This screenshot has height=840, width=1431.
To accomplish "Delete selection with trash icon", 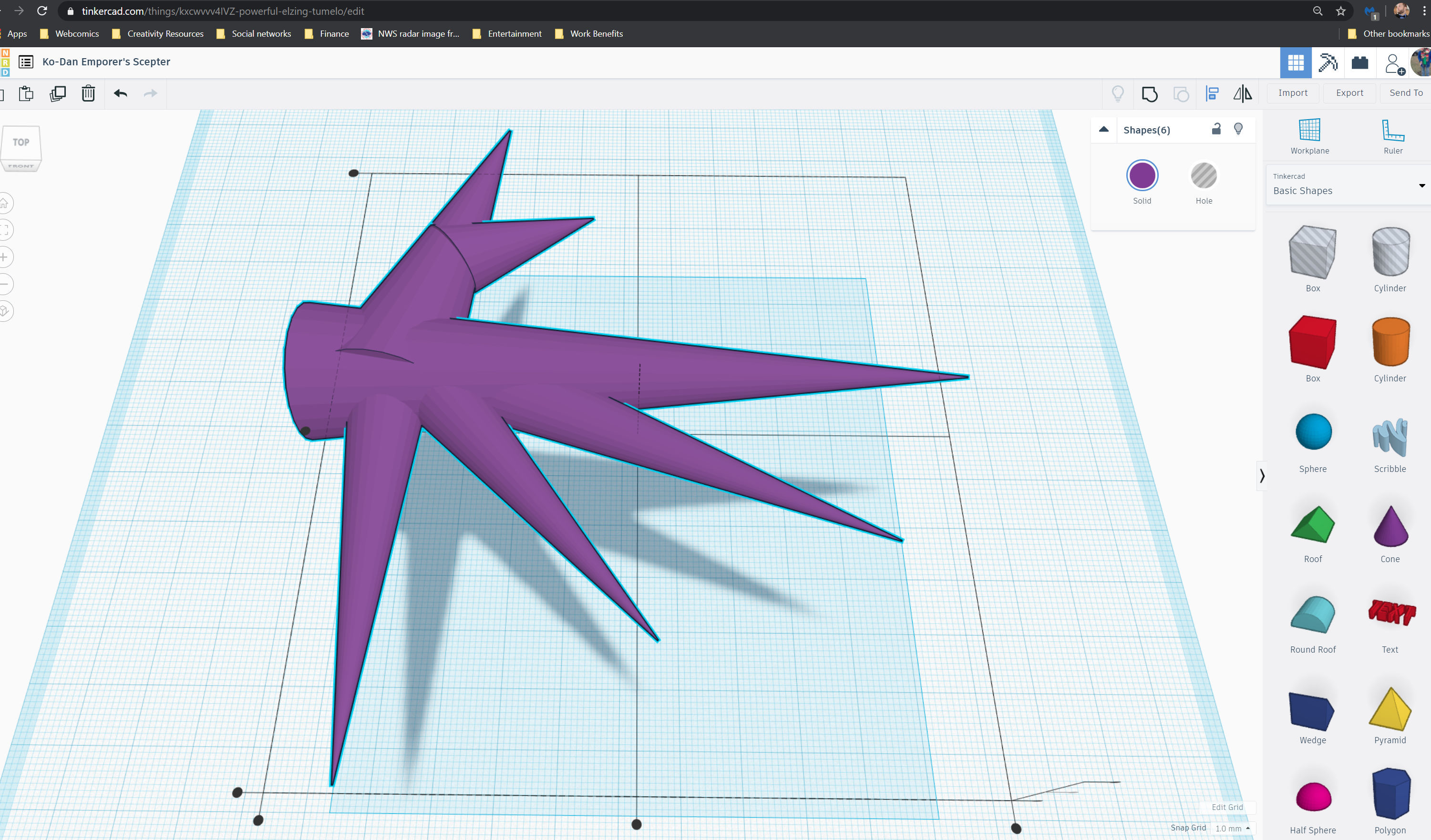I will click(x=88, y=93).
